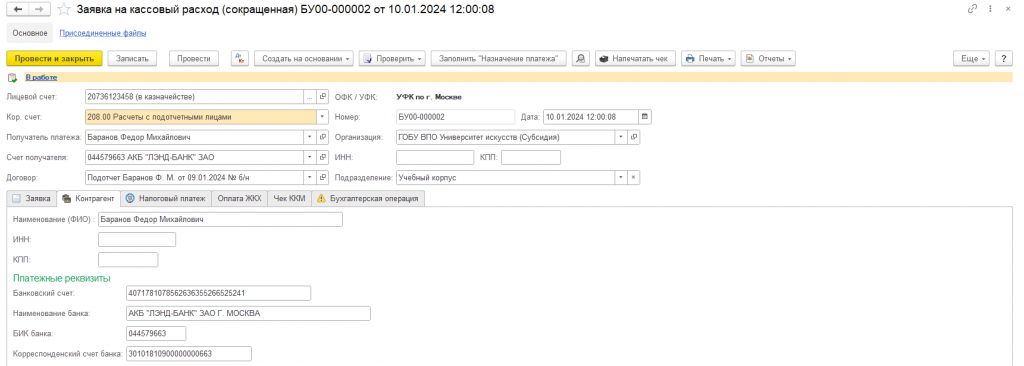Click the 'Наименование банка' field
1024x366 pixels.
click(x=248, y=313)
